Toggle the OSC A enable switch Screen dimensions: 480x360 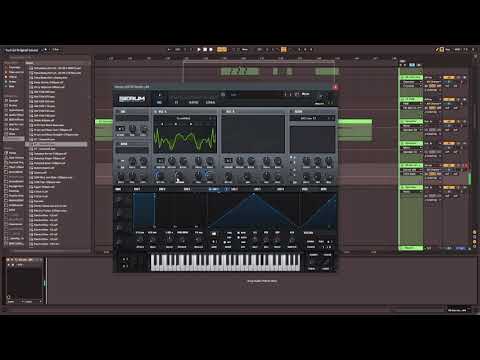155,111
